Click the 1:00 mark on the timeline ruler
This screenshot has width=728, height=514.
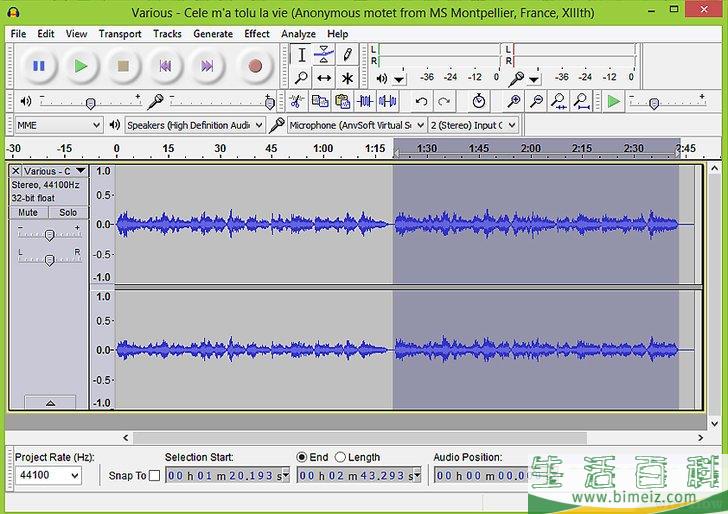point(323,149)
